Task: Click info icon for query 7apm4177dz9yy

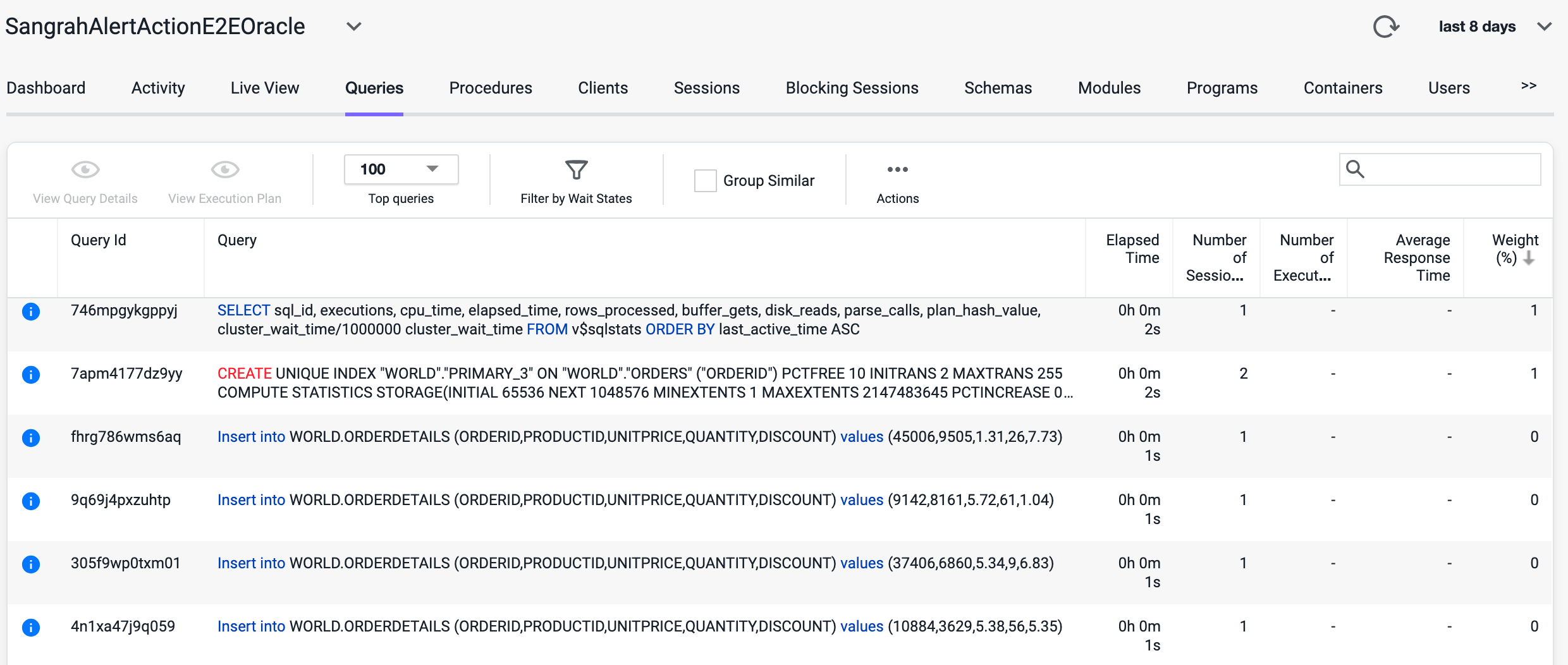Action: tap(31, 375)
